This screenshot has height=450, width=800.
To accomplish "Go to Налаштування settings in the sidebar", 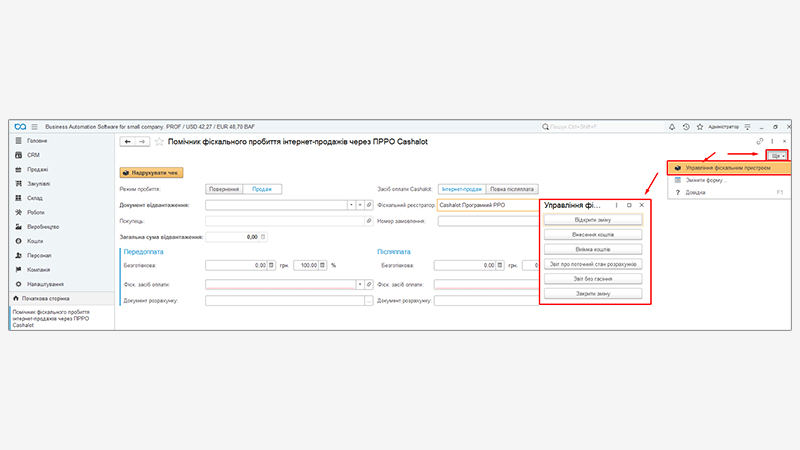I will pos(44,284).
